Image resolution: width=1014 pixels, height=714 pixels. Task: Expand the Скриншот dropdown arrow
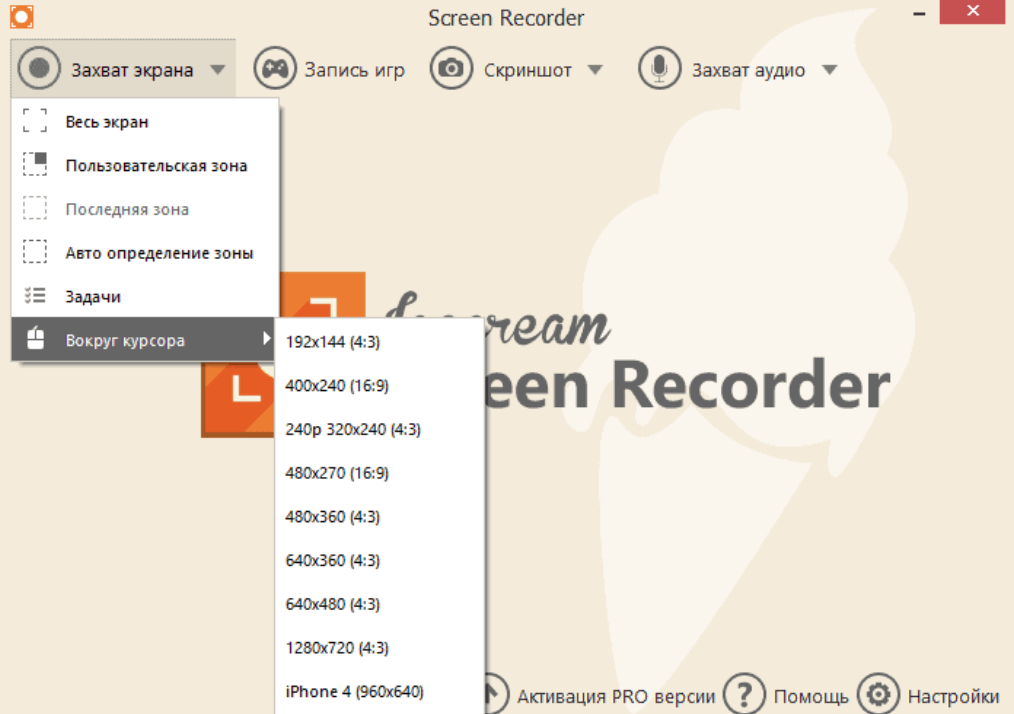tap(595, 69)
